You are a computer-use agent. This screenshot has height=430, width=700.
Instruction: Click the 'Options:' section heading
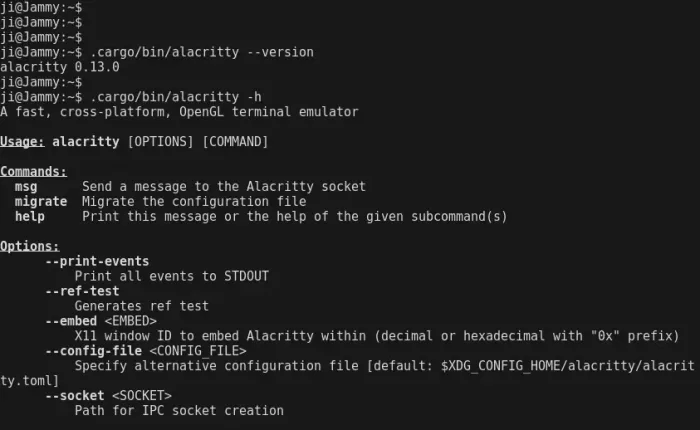point(30,247)
